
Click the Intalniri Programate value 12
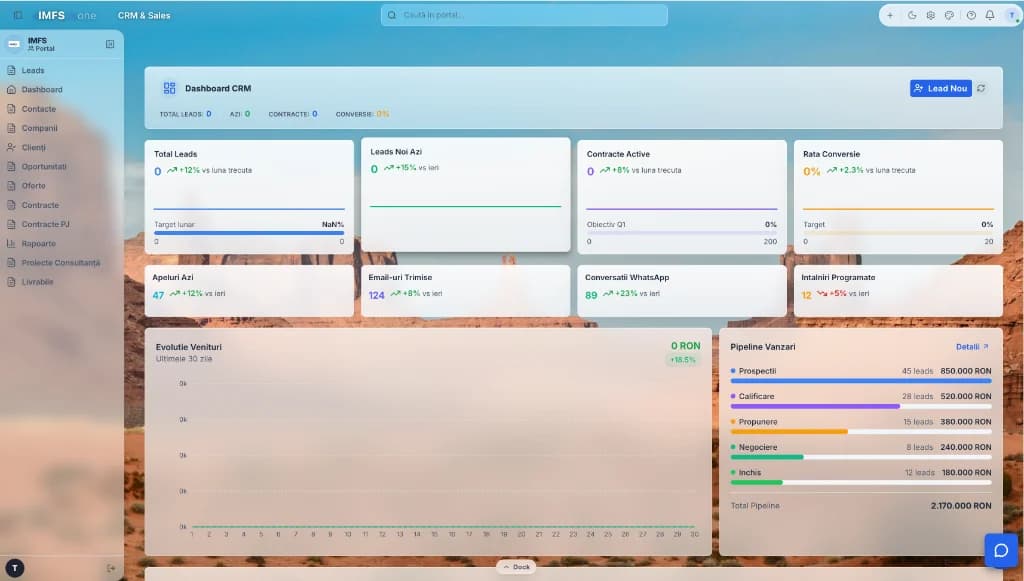coord(807,295)
